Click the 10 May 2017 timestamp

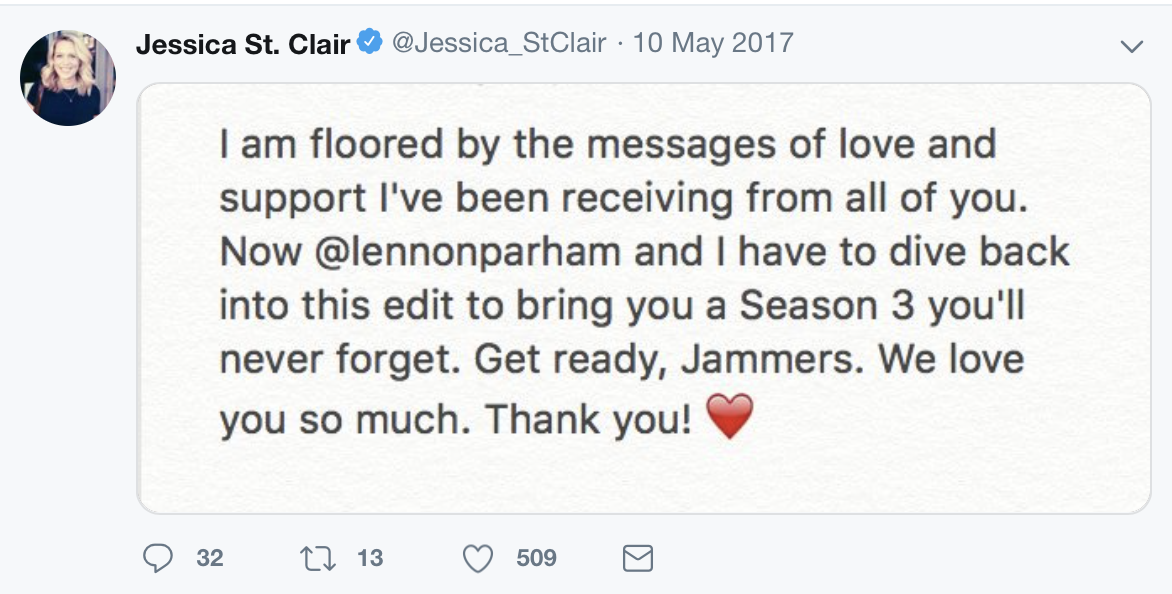point(713,43)
